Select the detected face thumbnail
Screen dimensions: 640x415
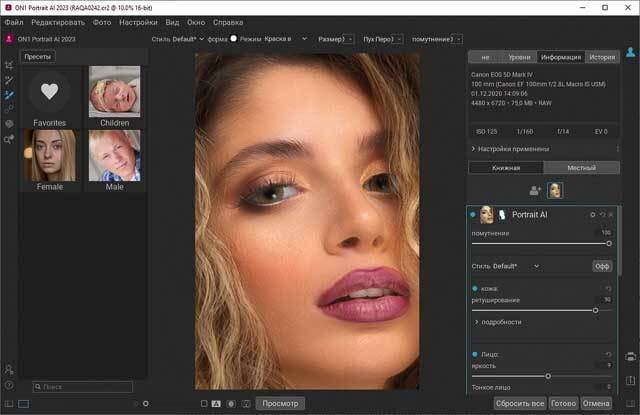[555, 190]
